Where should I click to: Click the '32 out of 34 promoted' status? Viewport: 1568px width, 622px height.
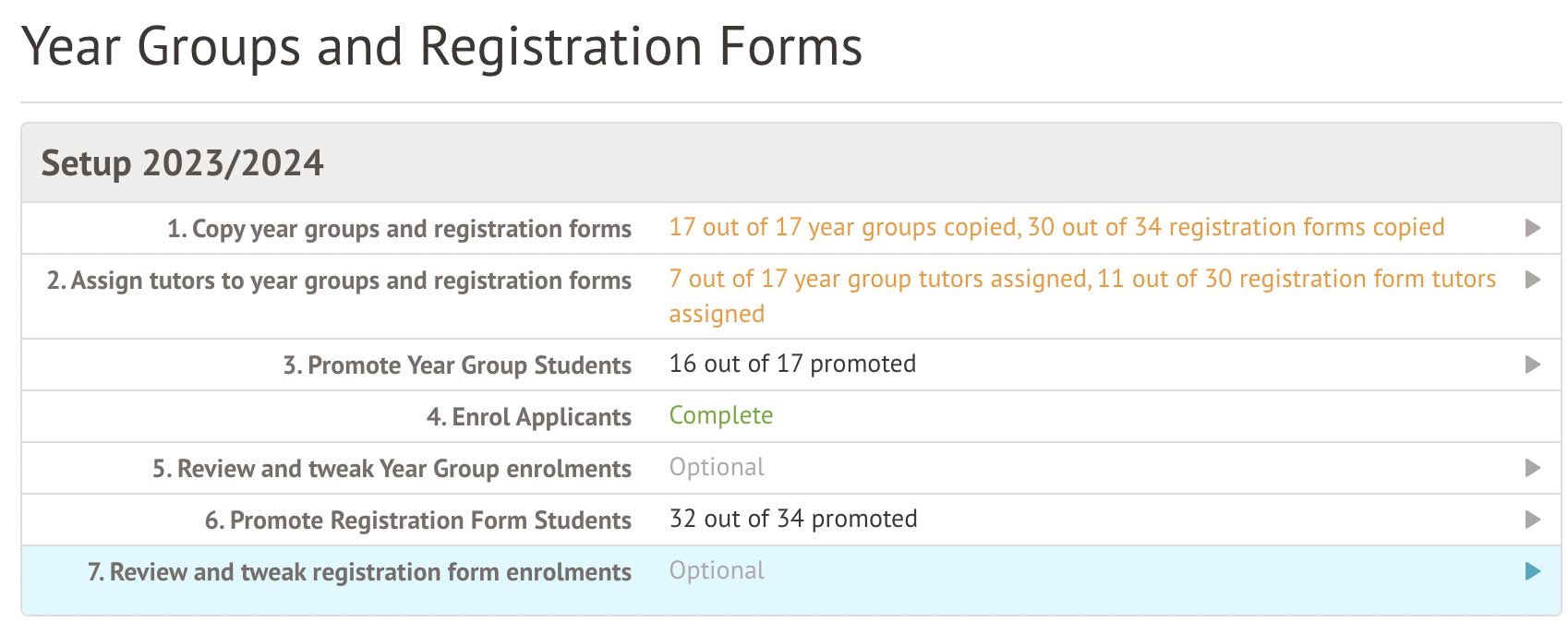click(793, 519)
